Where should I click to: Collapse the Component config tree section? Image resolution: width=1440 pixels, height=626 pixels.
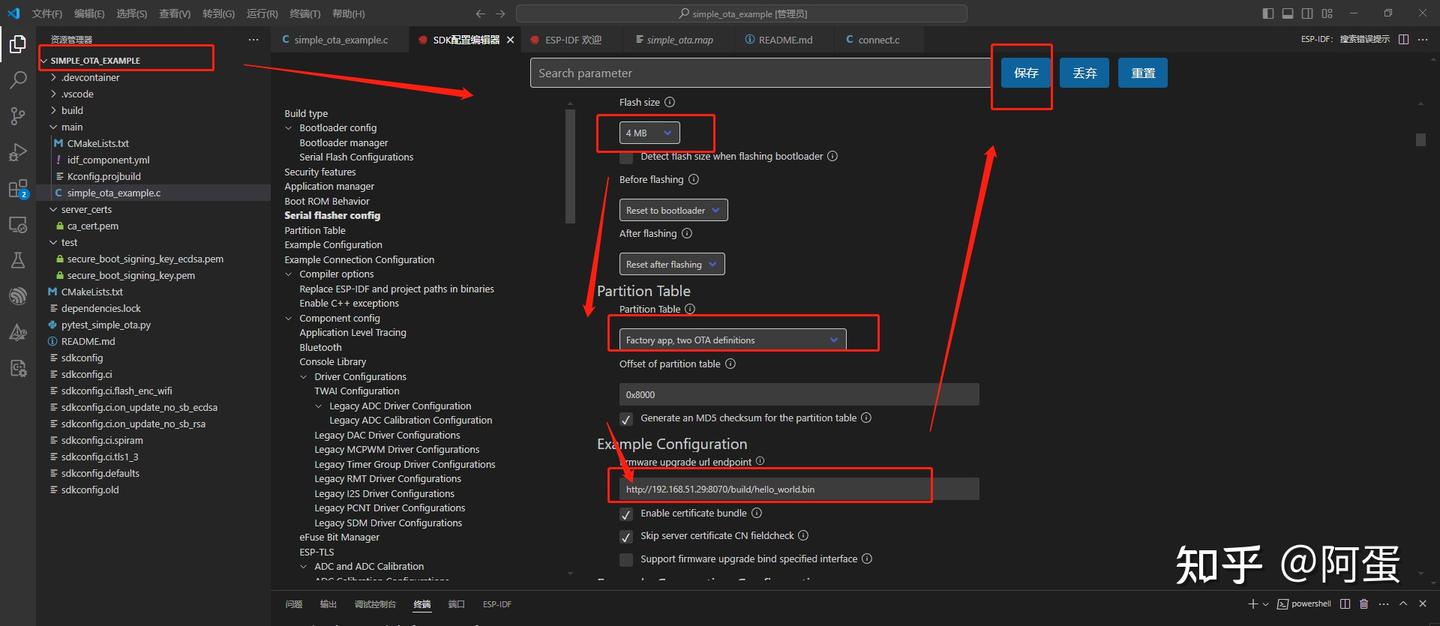(x=290, y=317)
